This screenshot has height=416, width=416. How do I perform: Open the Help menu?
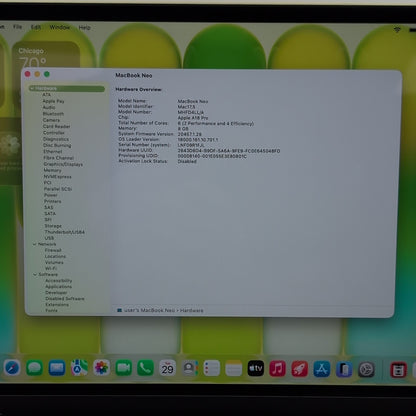click(84, 27)
